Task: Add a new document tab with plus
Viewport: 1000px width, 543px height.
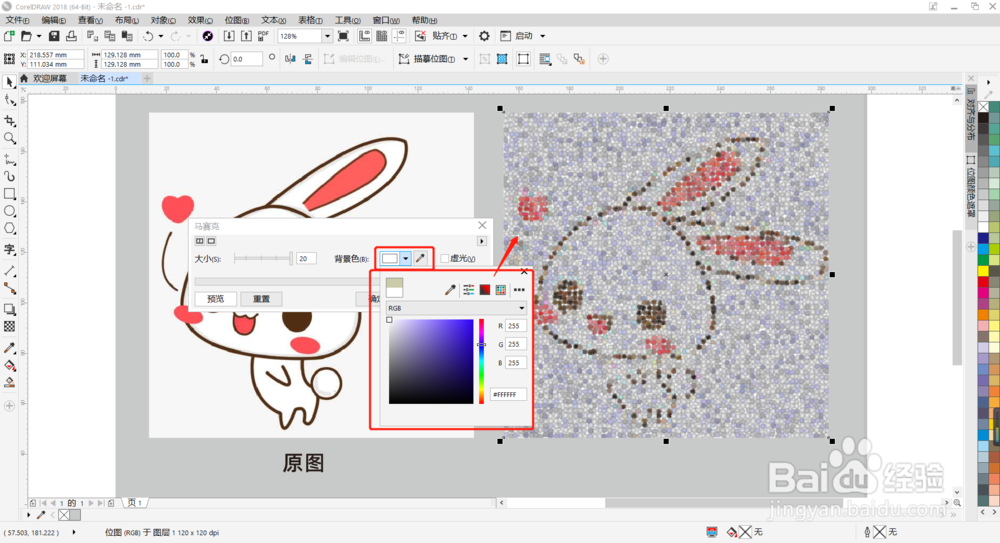Action: click(x=147, y=78)
